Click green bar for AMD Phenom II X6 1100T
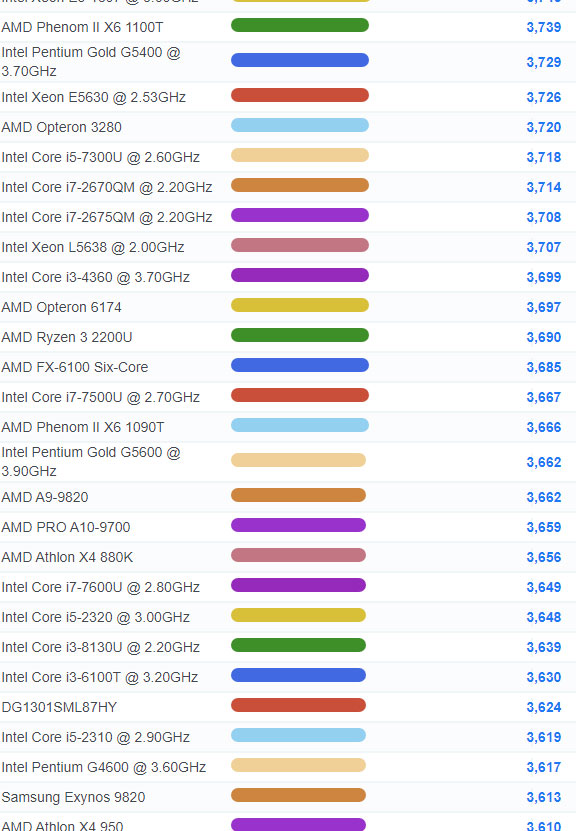Viewport: 576px width, 831px height. pos(300,25)
